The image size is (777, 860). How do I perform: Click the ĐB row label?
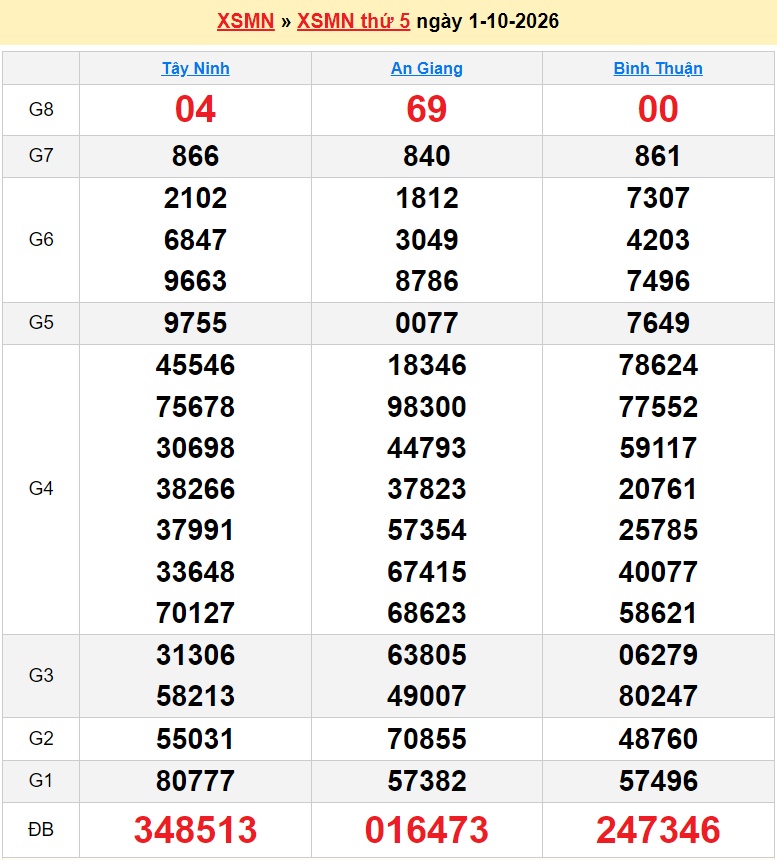[x=41, y=830]
